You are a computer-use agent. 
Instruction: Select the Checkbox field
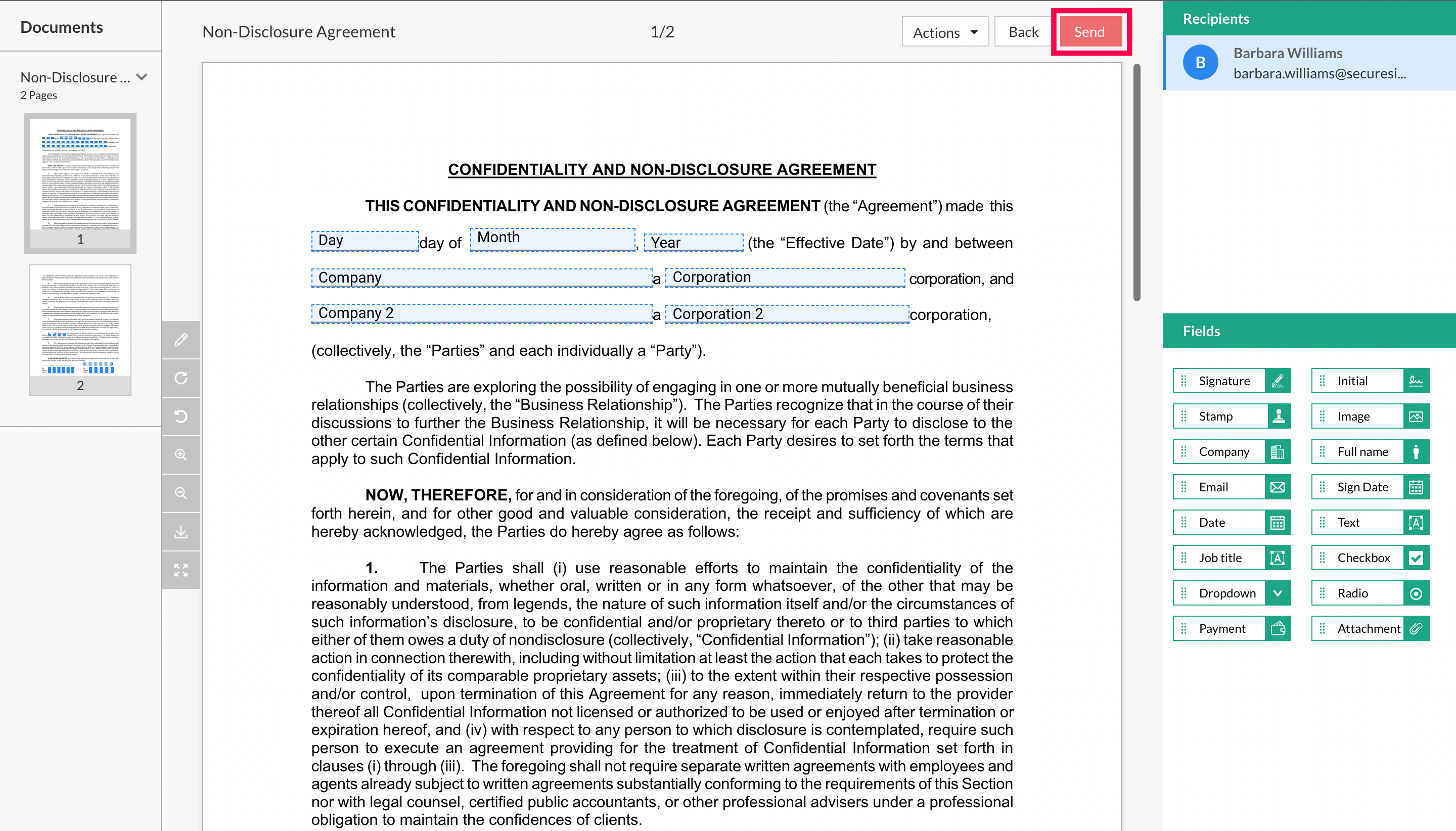point(1370,558)
